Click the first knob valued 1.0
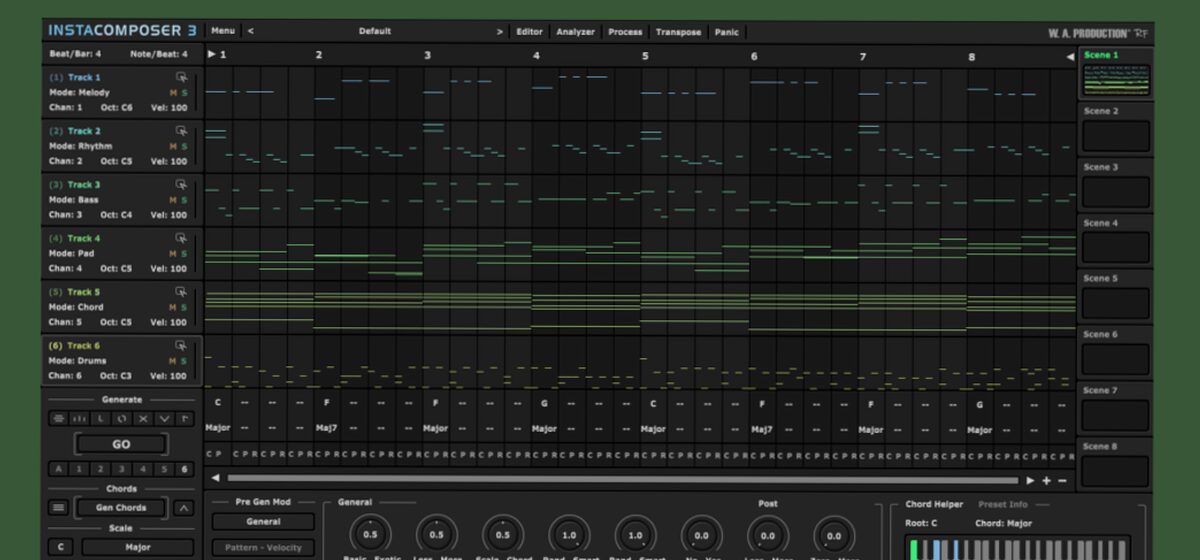 (569, 535)
